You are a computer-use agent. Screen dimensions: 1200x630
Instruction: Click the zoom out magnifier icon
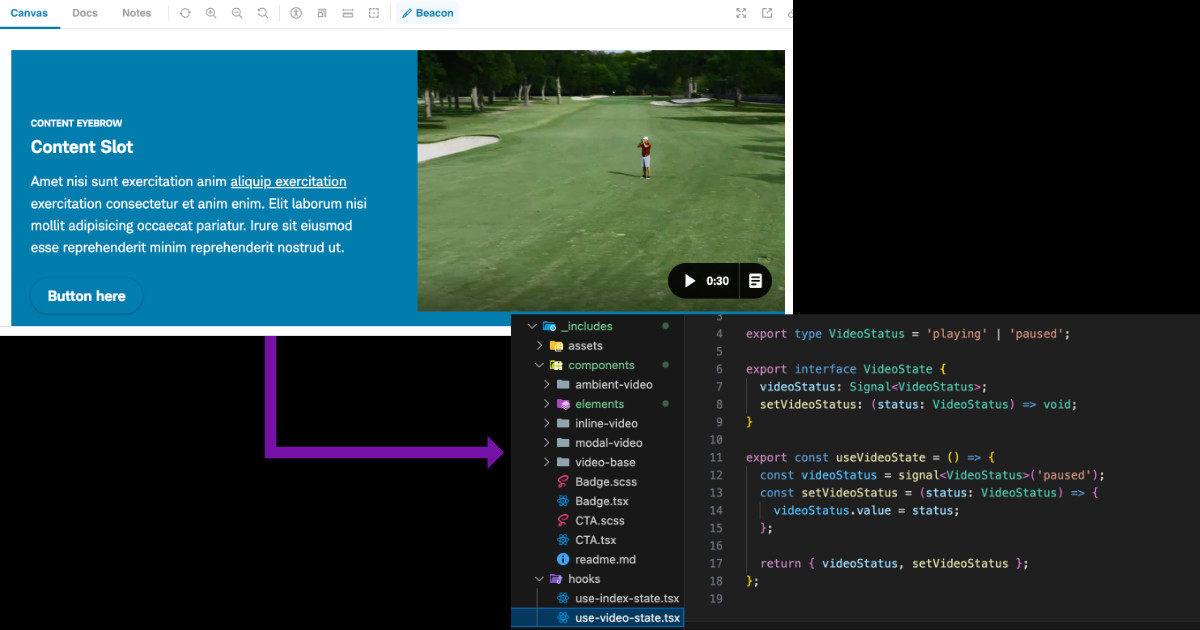coord(237,13)
